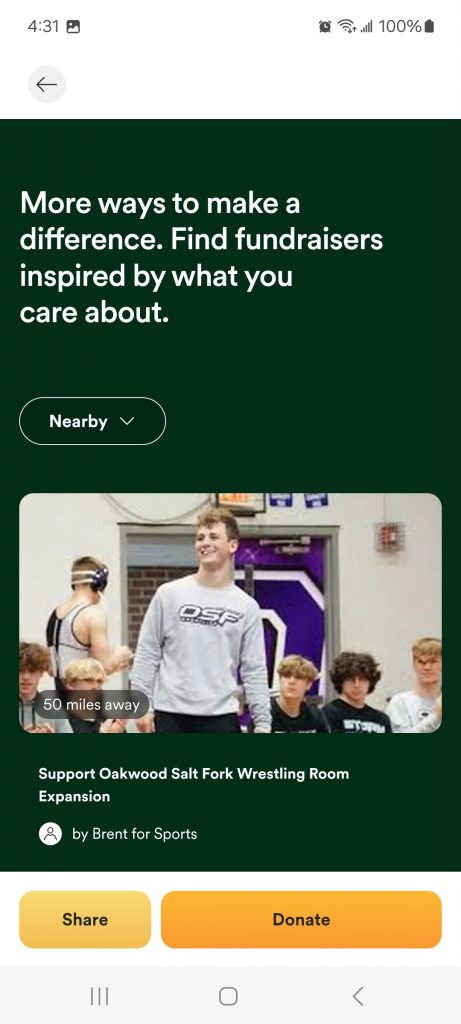Image resolution: width=461 pixels, height=1024 pixels.
Task: Tap the back arrow icon
Action: coord(46,84)
